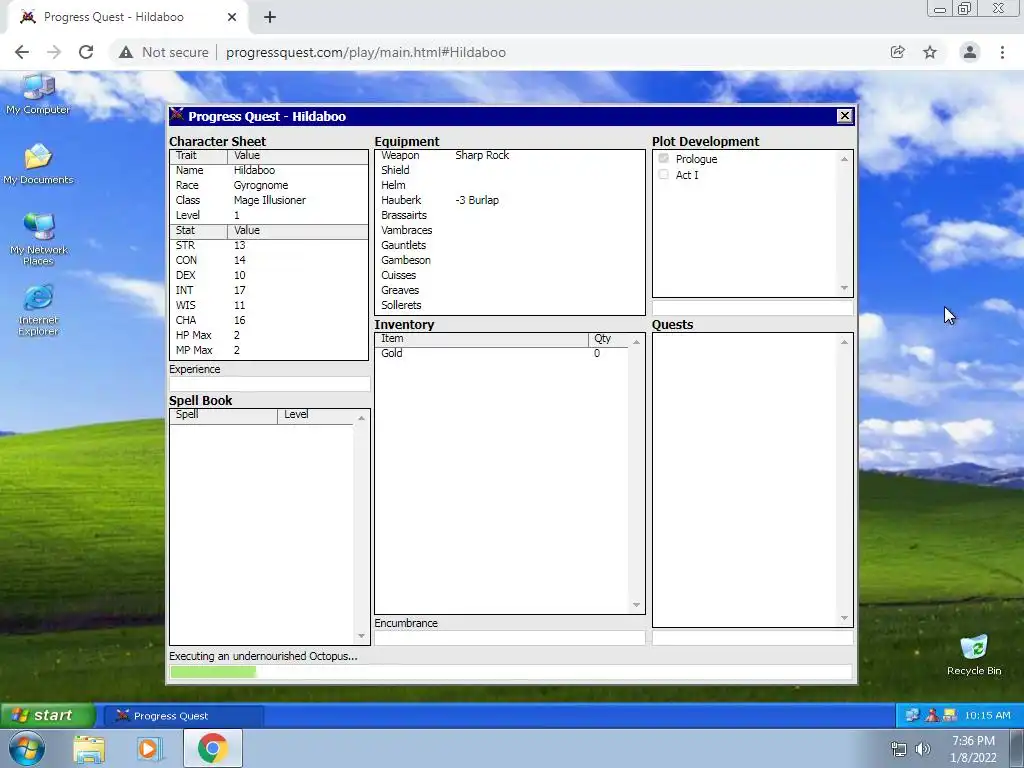
Task: Launch Internet Explorer desktop icon
Action: click(x=38, y=310)
